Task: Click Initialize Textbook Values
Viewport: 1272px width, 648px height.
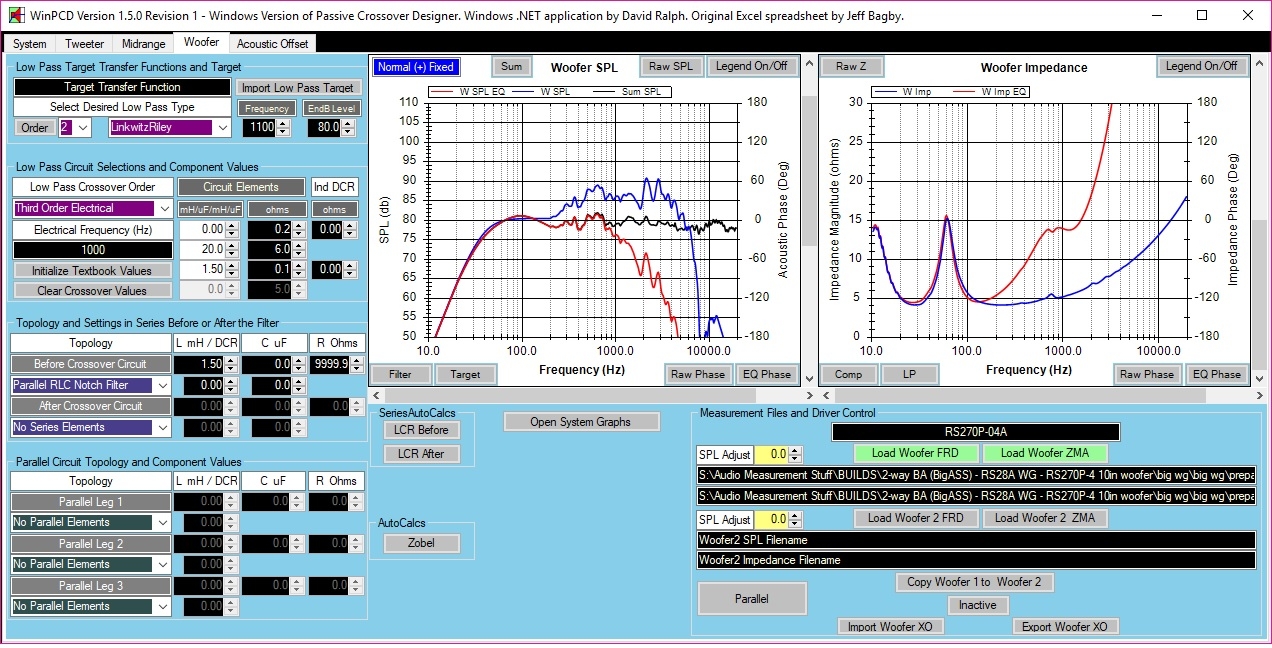Action: tap(92, 271)
